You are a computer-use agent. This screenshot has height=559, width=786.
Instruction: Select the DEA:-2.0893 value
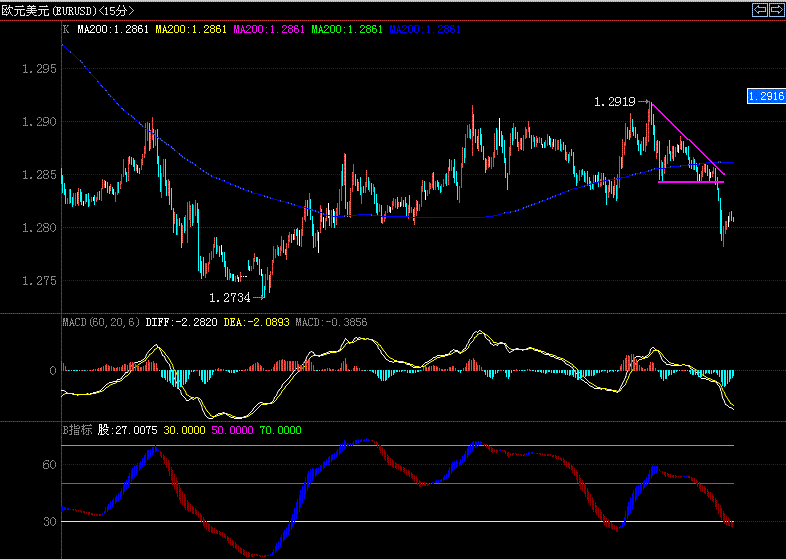click(257, 322)
